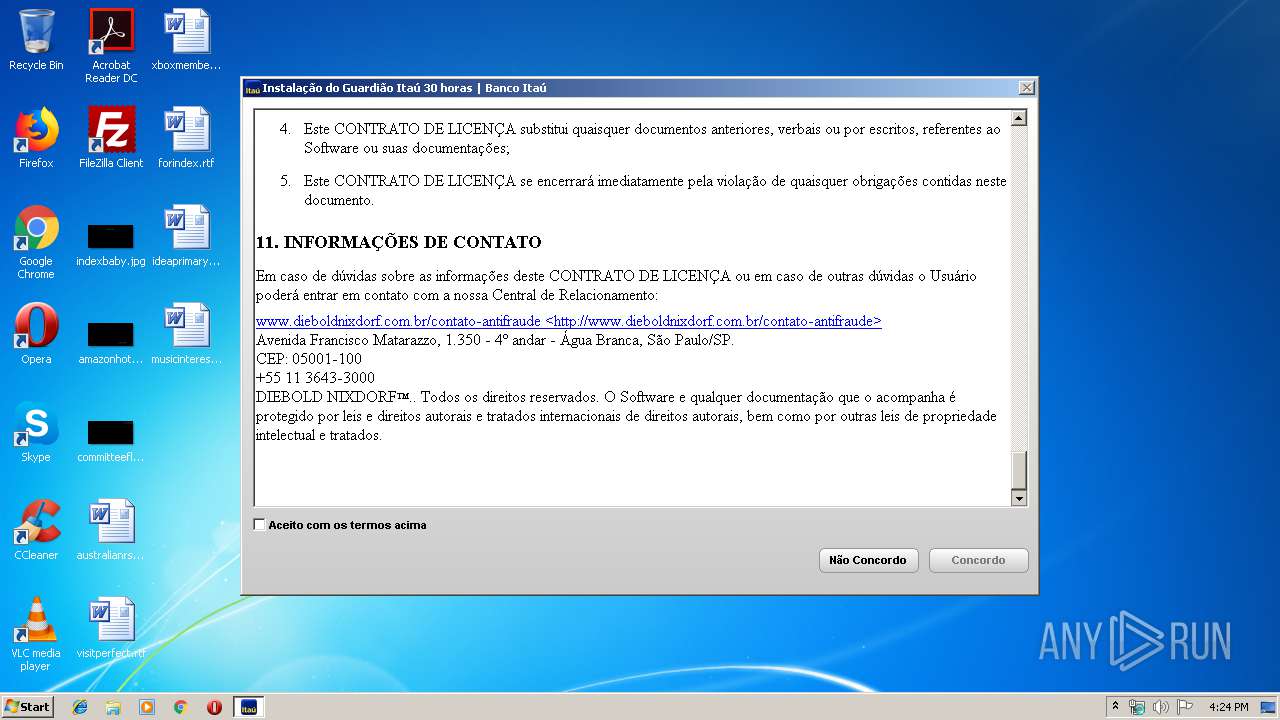Open visitperfect.rtf document
Screen dimensions: 1280x720
(x=111, y=628)
